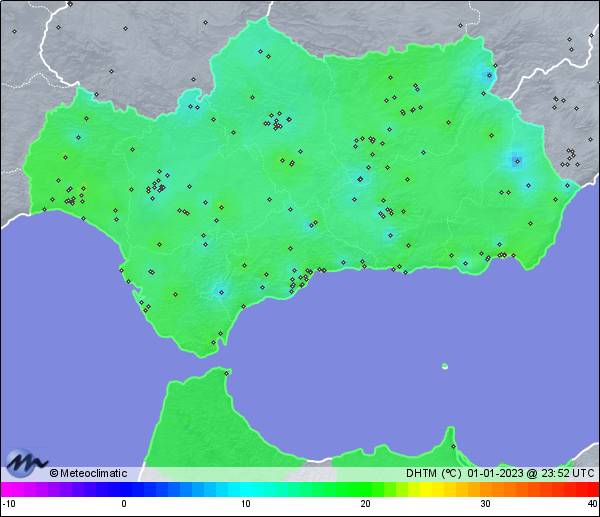The image size is (600, 517).
Task: Click the -10 label on temperature scale
Action: [x=9, y=504]
